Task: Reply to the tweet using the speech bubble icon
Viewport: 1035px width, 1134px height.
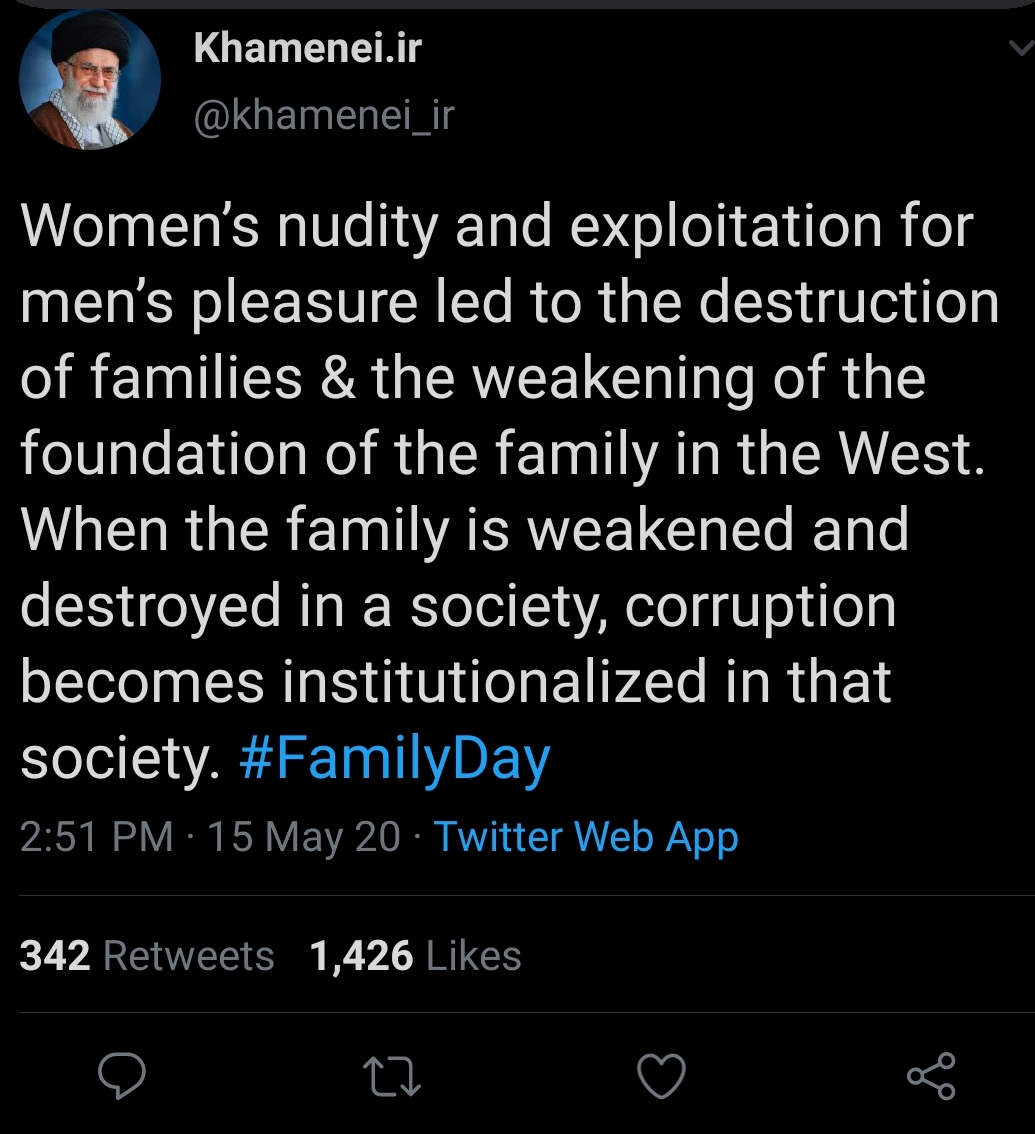Action: point(123,1076)
